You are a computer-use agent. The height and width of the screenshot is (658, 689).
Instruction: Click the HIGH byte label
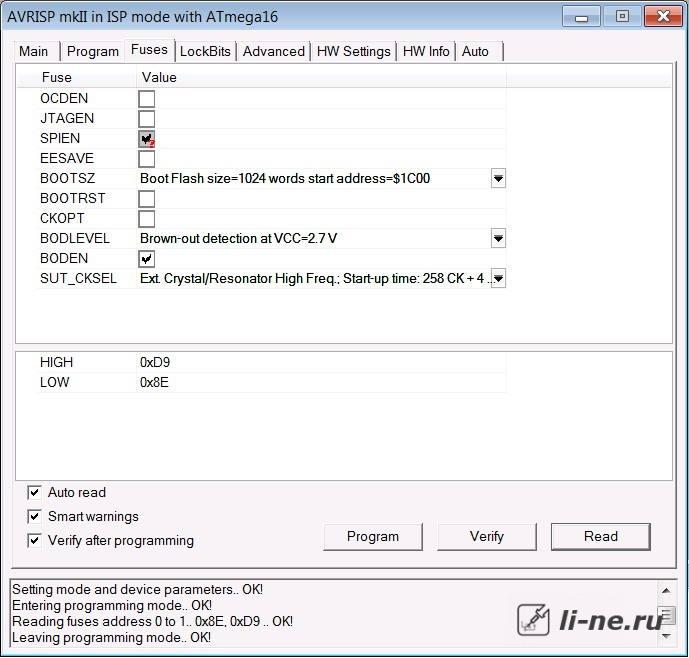pyautogui.click(x=57, y=362)
